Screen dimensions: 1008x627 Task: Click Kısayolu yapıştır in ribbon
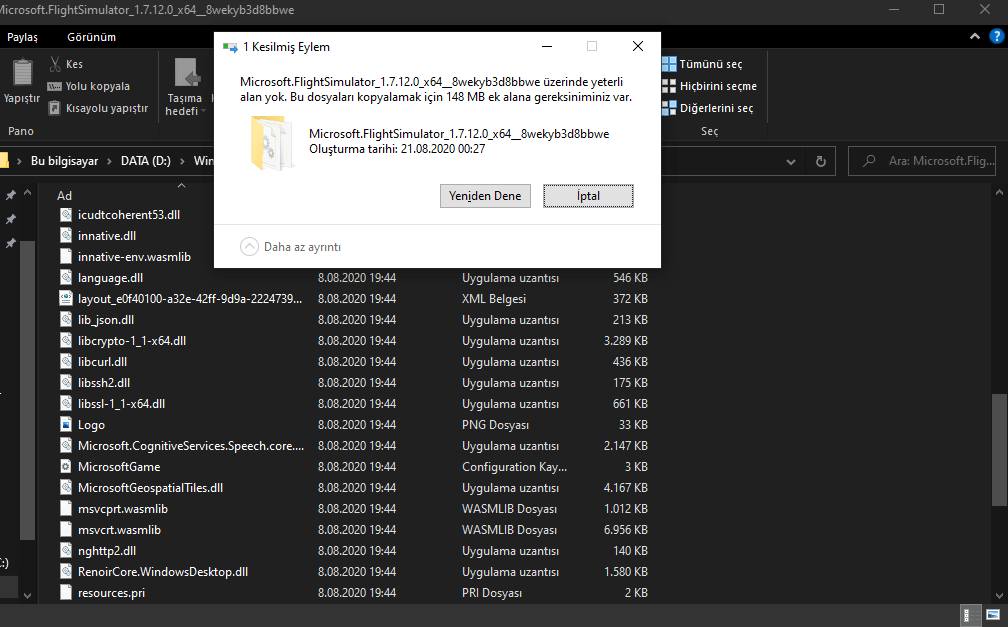click(x=98, y=108)
